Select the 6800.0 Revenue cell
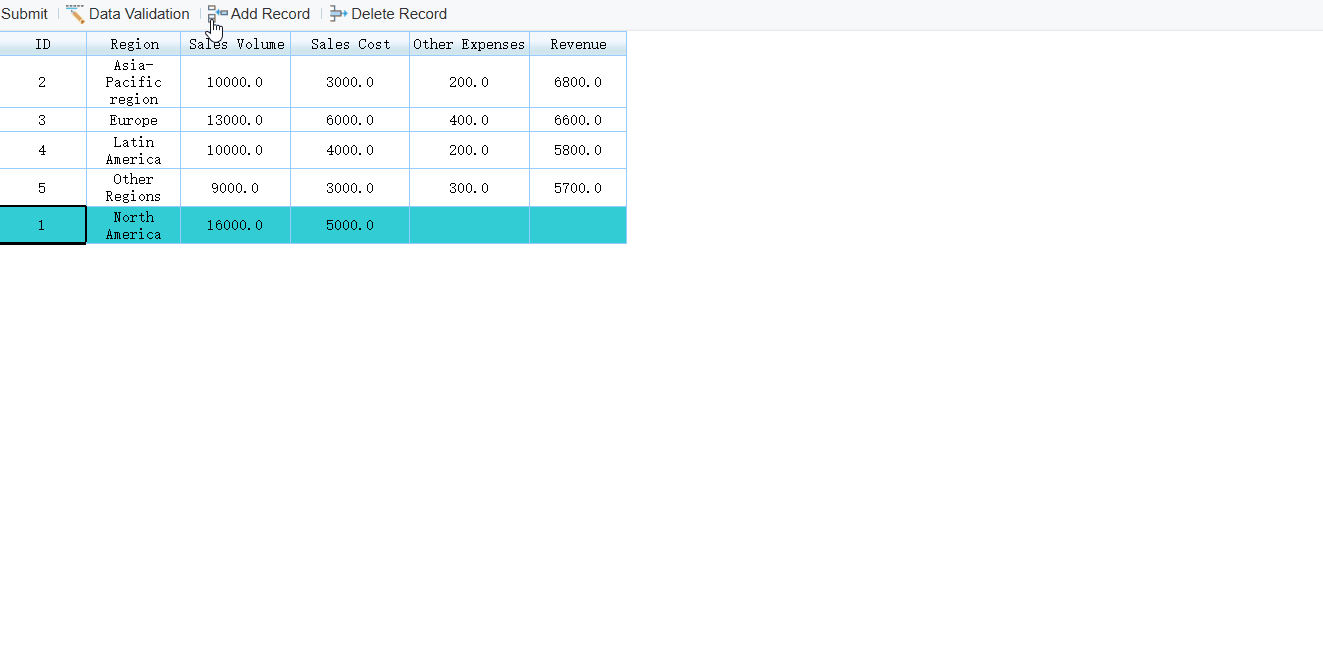1323x656 pixels. pyautogui.click(x=577, y=82)
